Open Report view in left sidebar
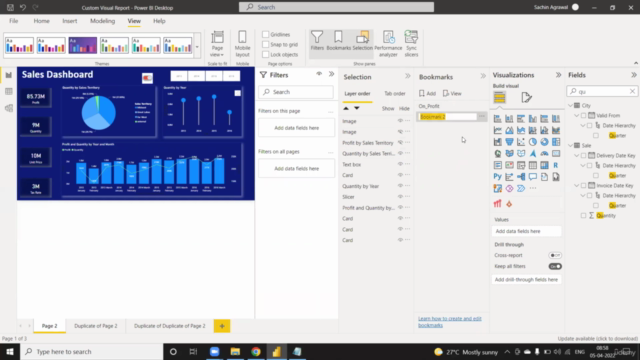 (x=9, y=75)
